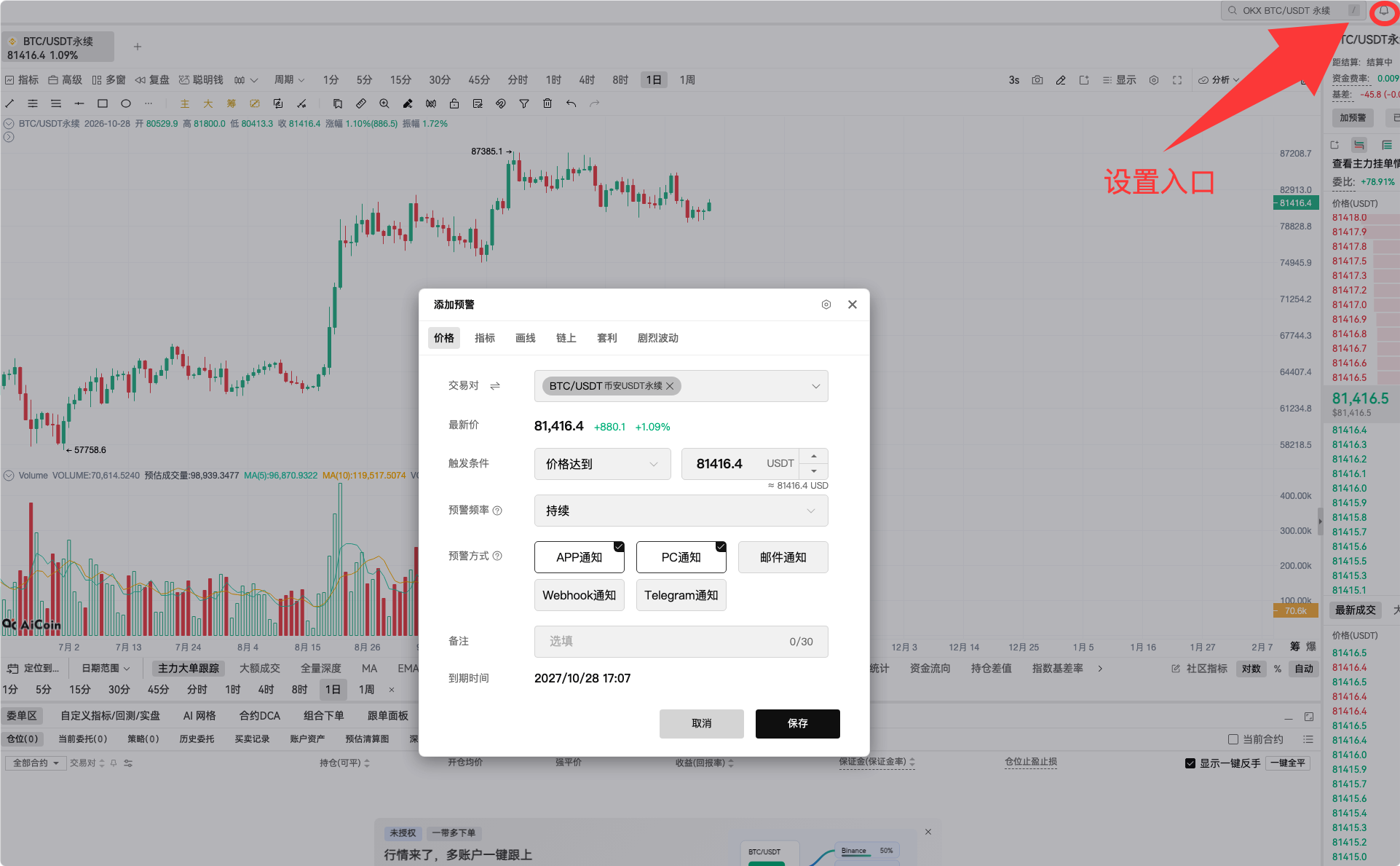Increase trigger price with up stepper

(814, 456)
